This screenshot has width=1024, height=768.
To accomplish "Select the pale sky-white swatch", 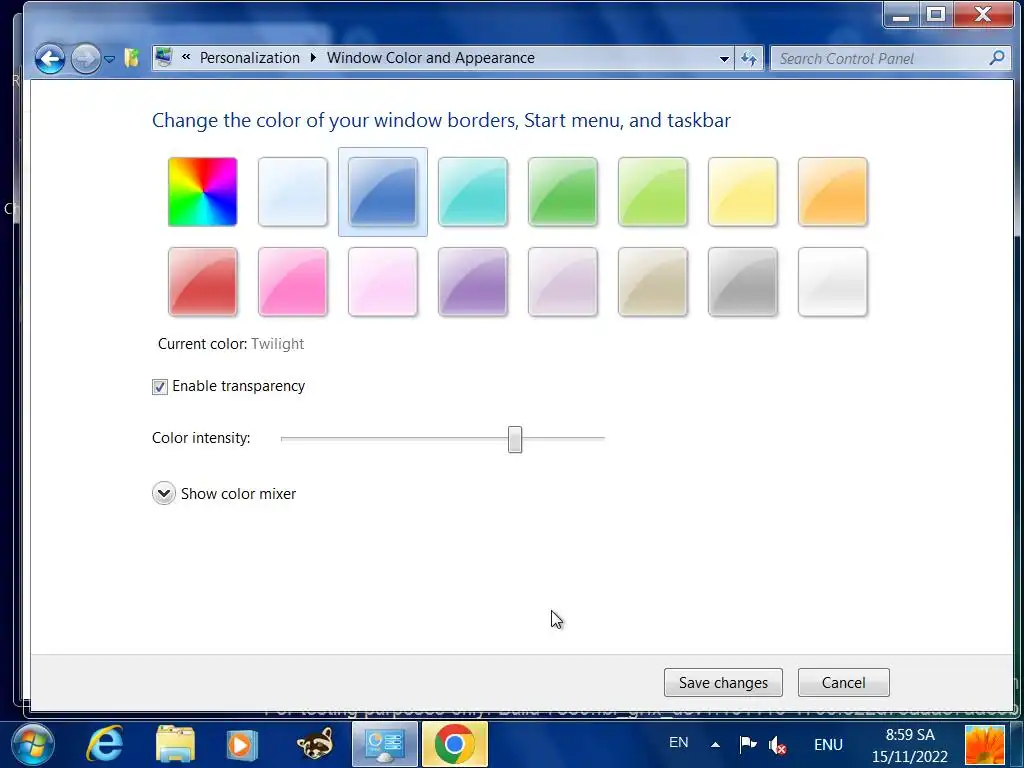I will 293,192.
